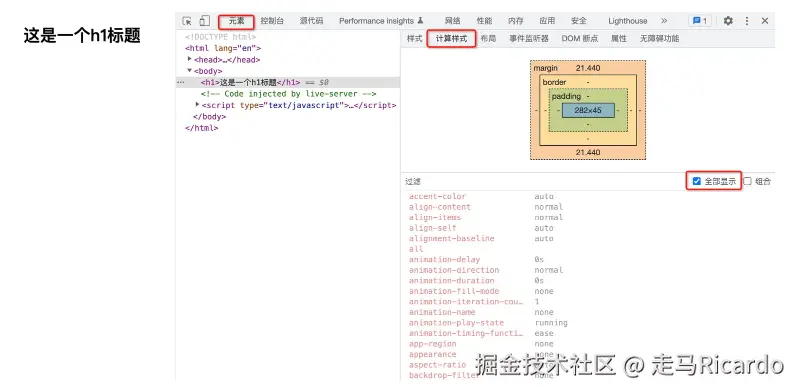Open the three-dot customize DevTools menu
Image resolution: width=798 pixels, height=392 pixels.
747,21
